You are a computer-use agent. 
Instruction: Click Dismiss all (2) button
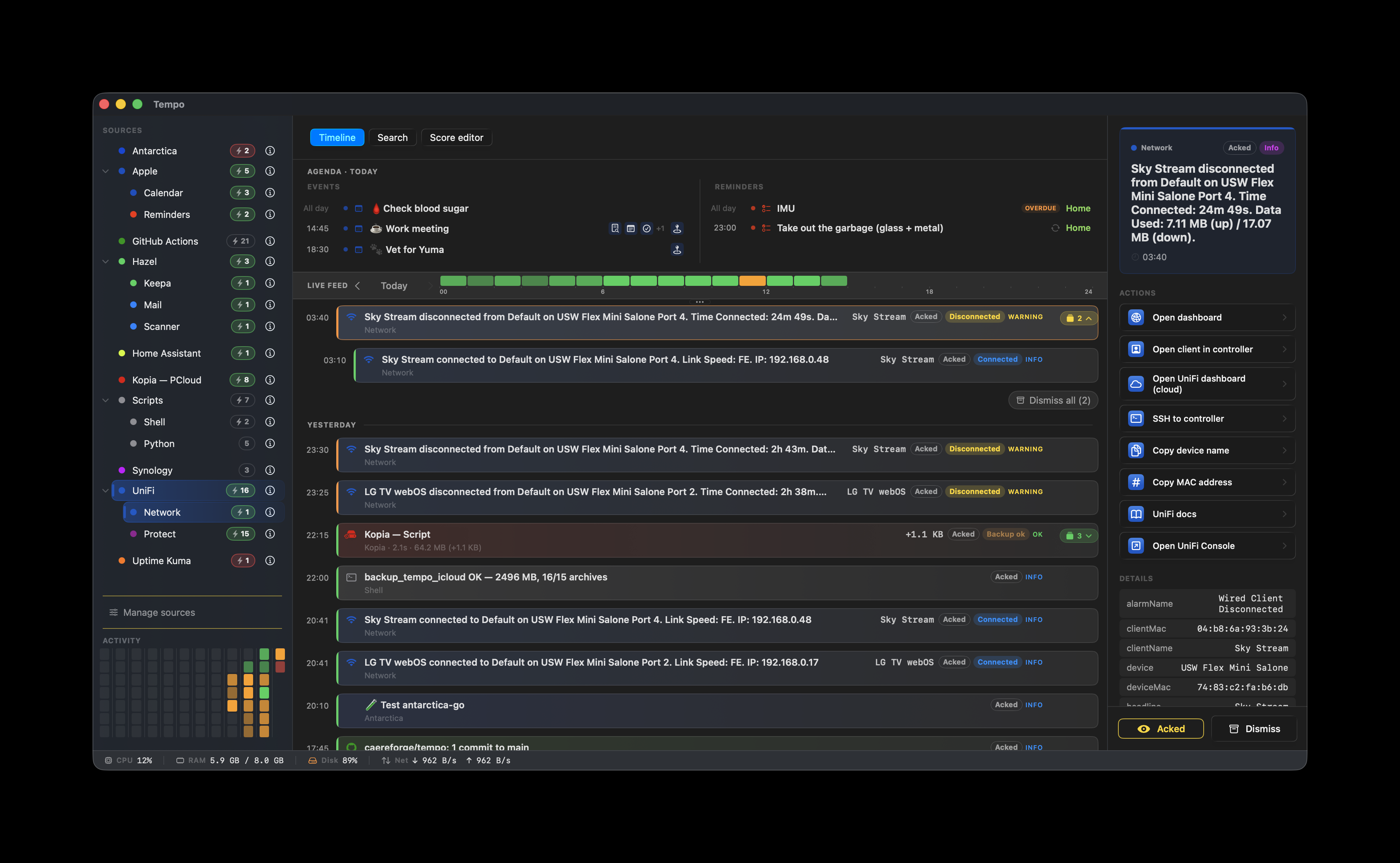1053,400
